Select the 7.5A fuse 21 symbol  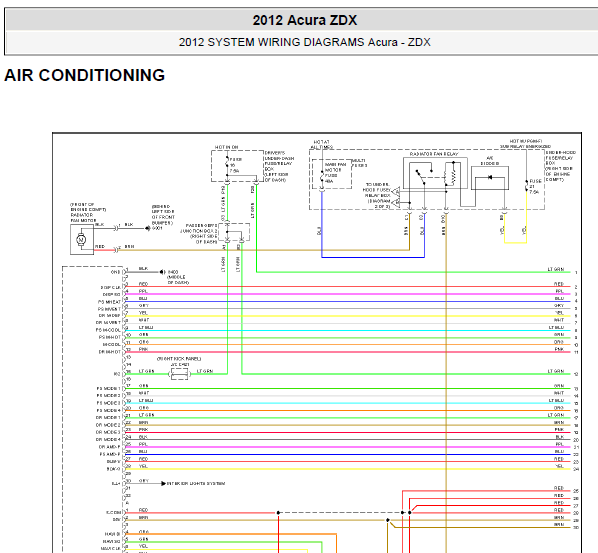tap(527, 185)
